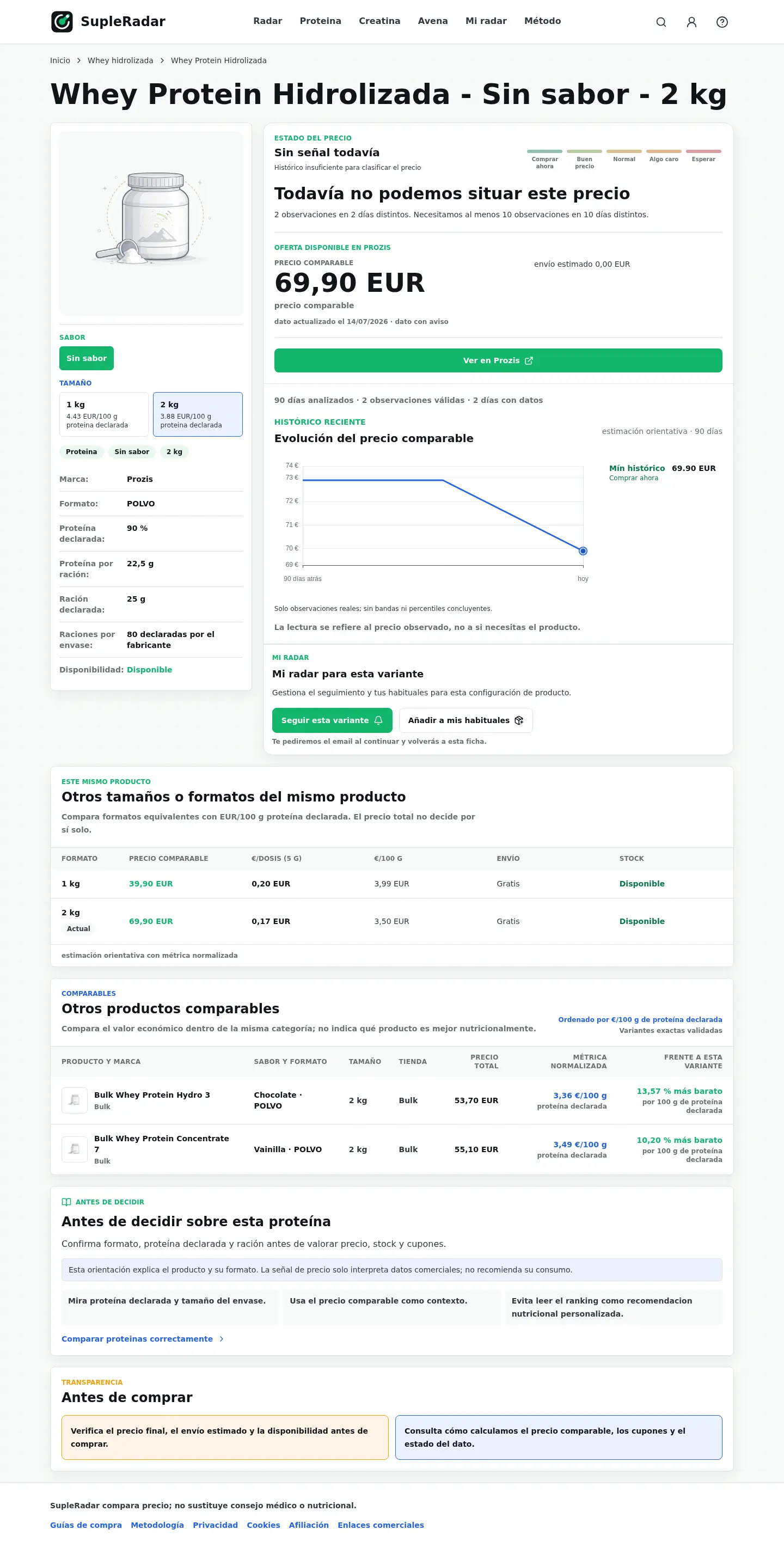The height and width of the screenshot is (1548, 784).
Task: Click the Actual badge in 2 kg row
Action: coord(78,928)
